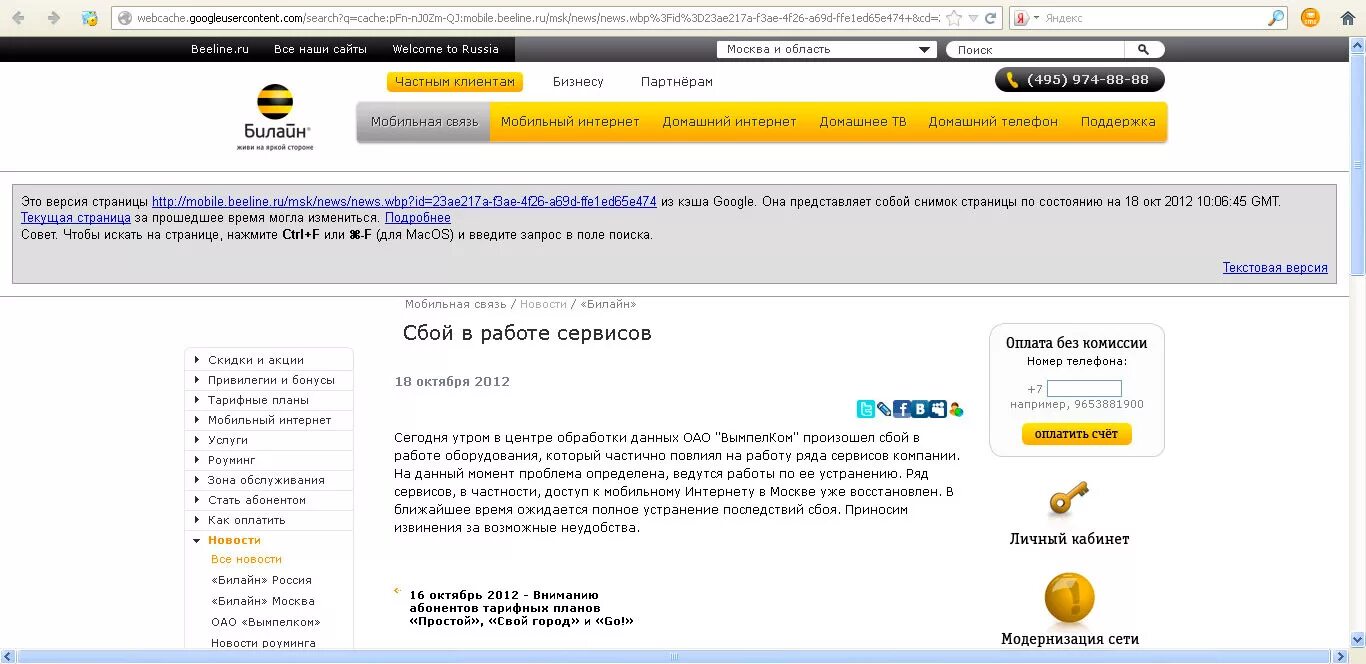Open the Beeline.ru top link

pos(220,49)
